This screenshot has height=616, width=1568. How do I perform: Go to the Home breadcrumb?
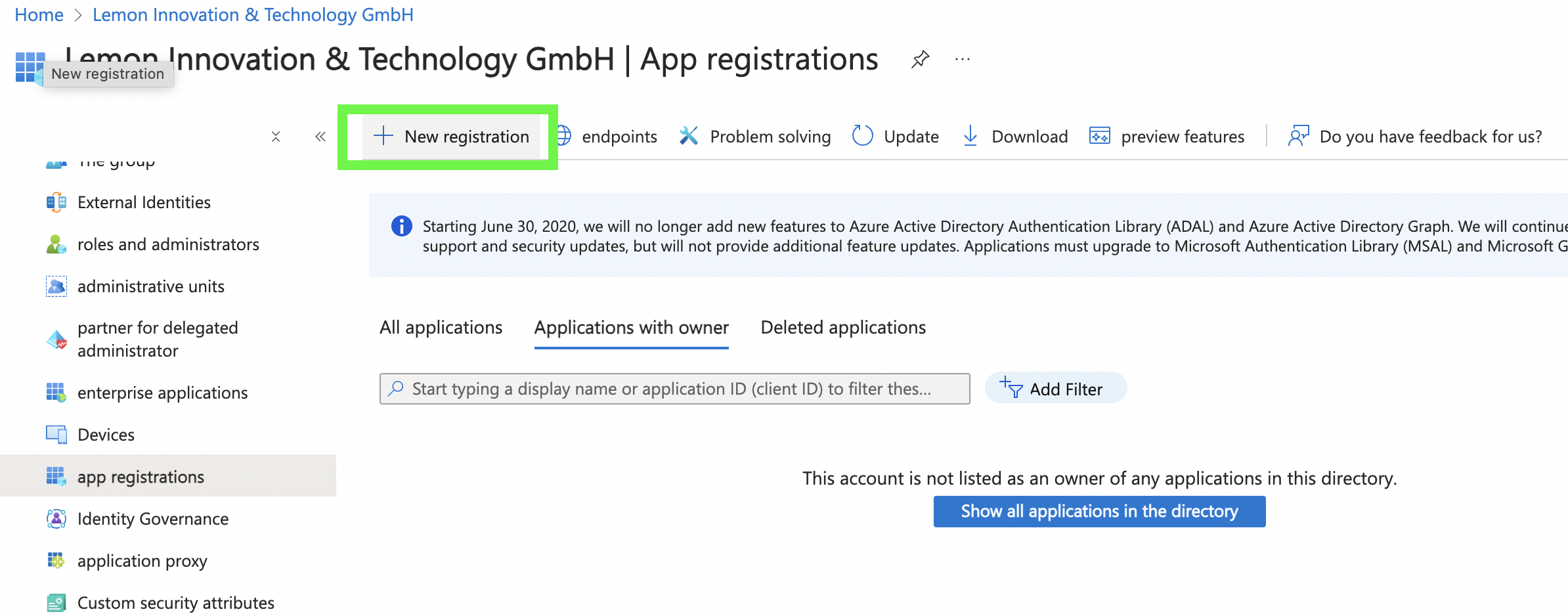pos(39,14)
